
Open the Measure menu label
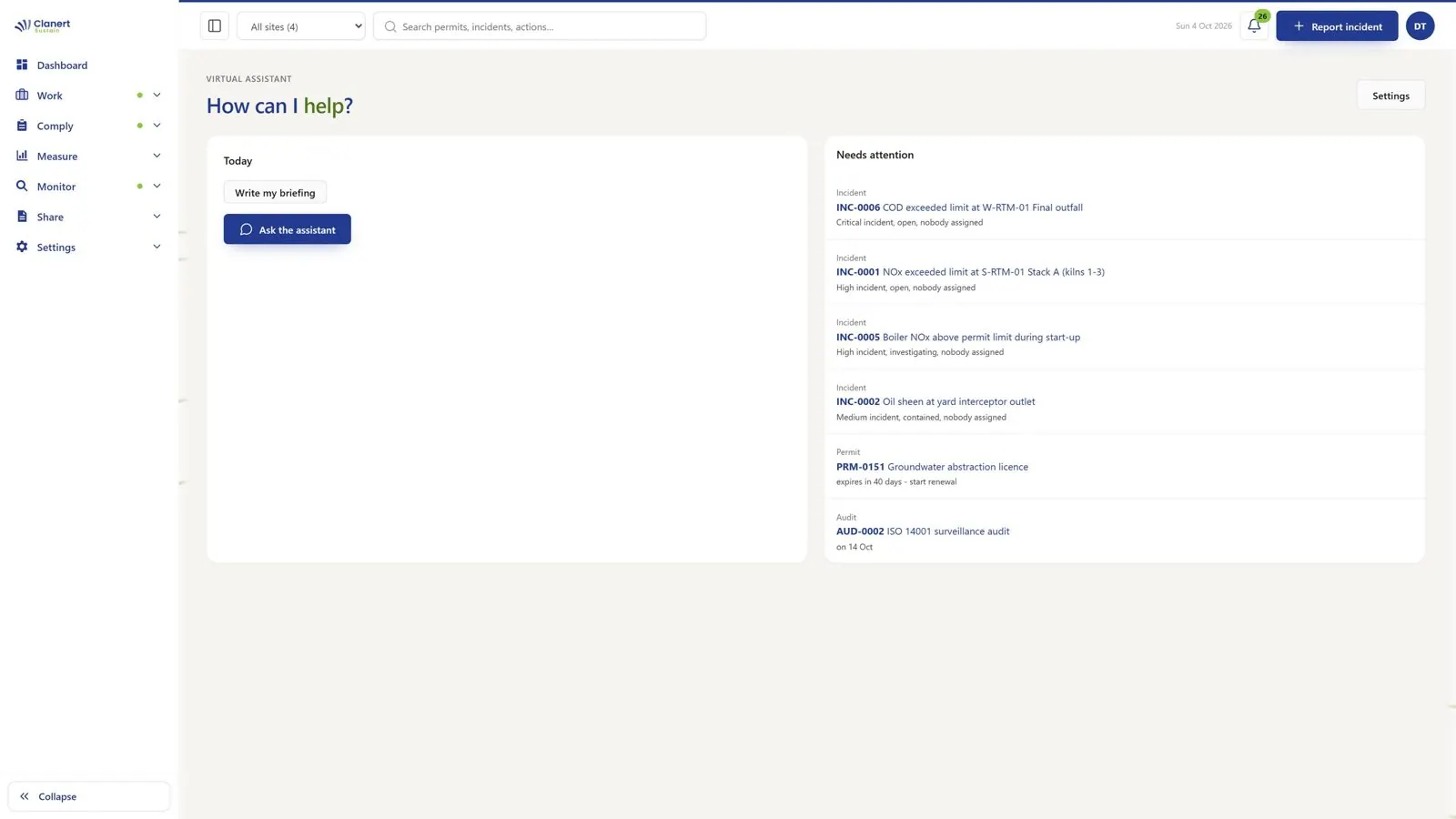click(57, 157)
